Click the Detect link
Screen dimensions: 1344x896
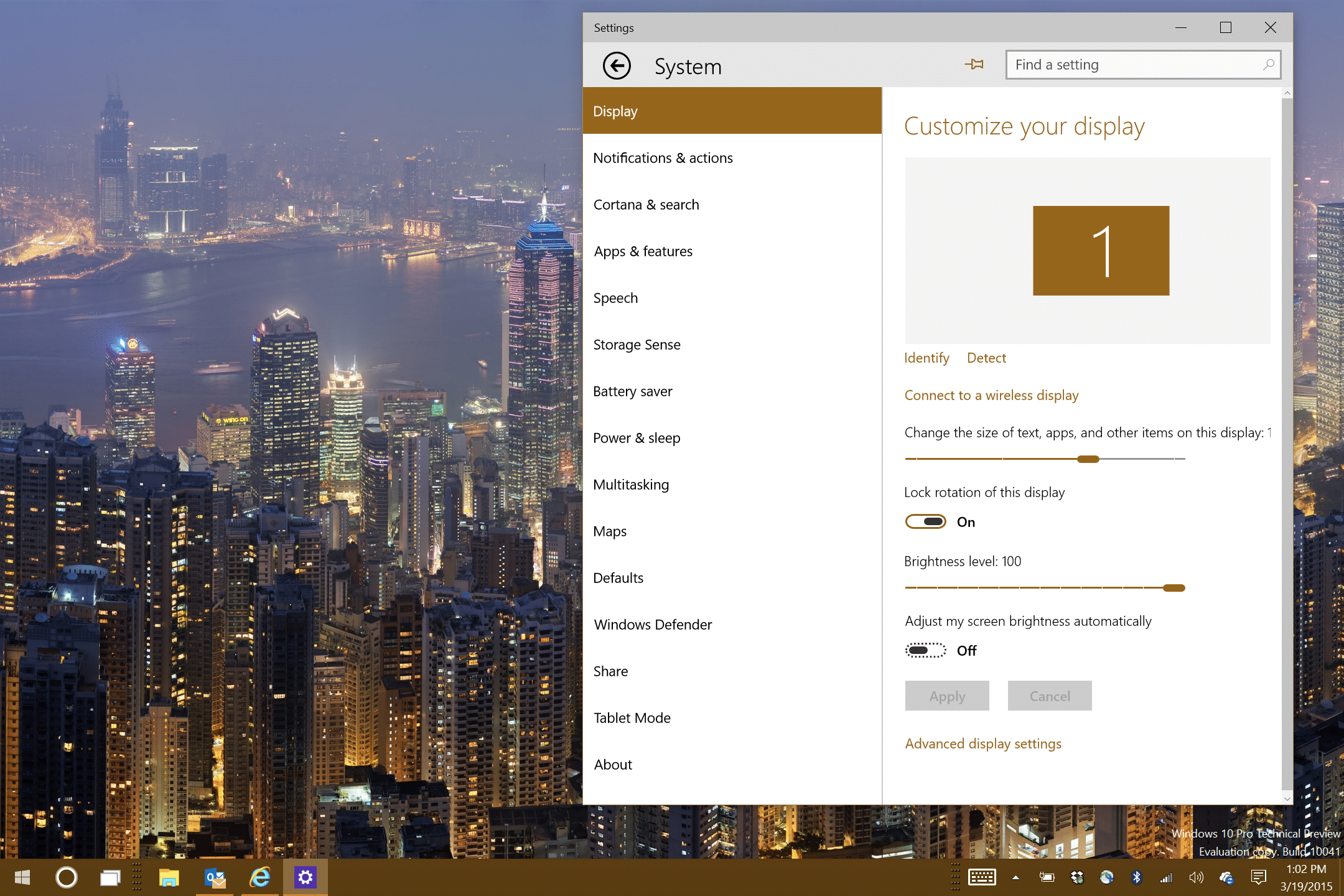[x=986, y=358]
